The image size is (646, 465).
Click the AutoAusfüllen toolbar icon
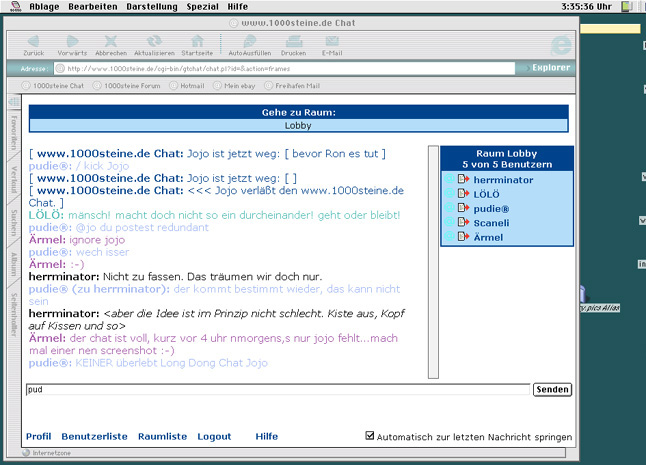pyautogui.click(x=250, y=41)
